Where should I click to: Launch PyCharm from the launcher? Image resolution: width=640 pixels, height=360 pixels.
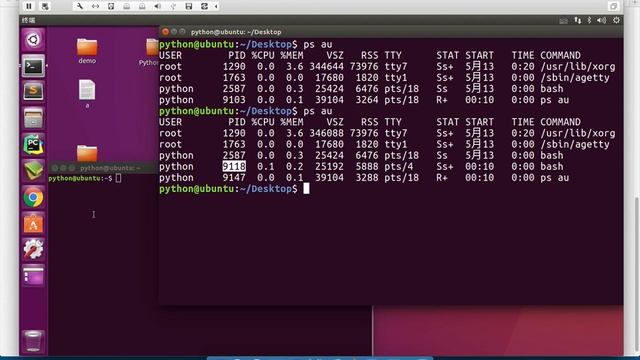pos(33,144)
